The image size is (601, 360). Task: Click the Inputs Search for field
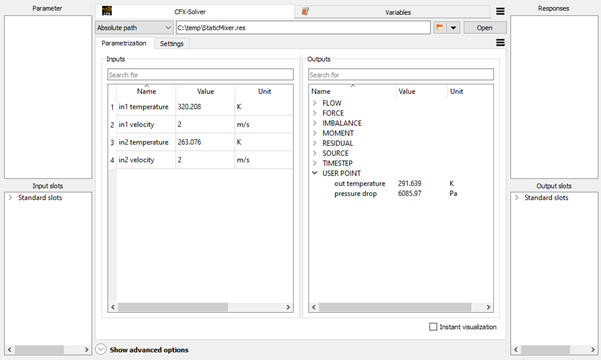pos(200,74)
